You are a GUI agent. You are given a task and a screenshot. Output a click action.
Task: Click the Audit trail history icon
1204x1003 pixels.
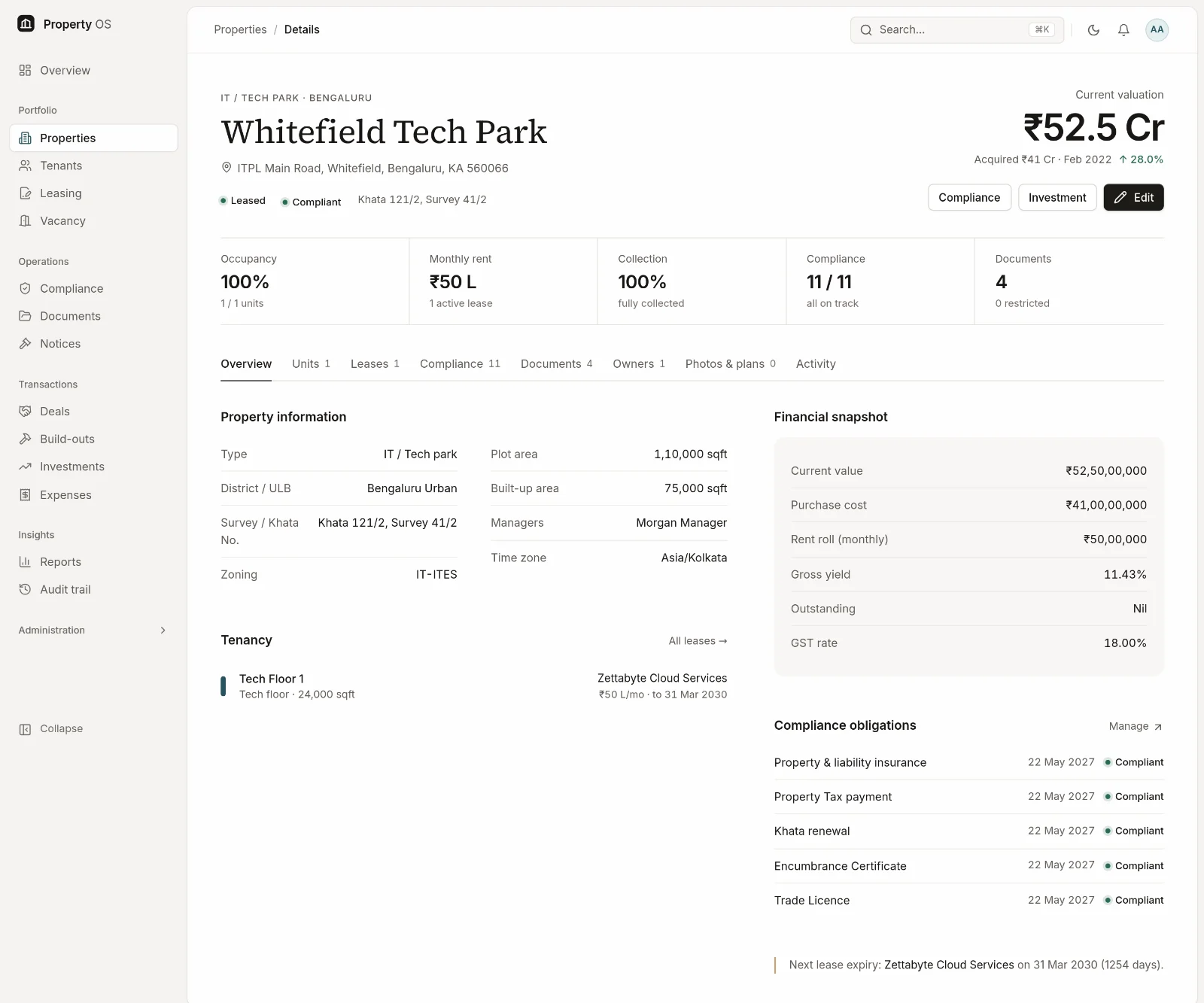25,589
